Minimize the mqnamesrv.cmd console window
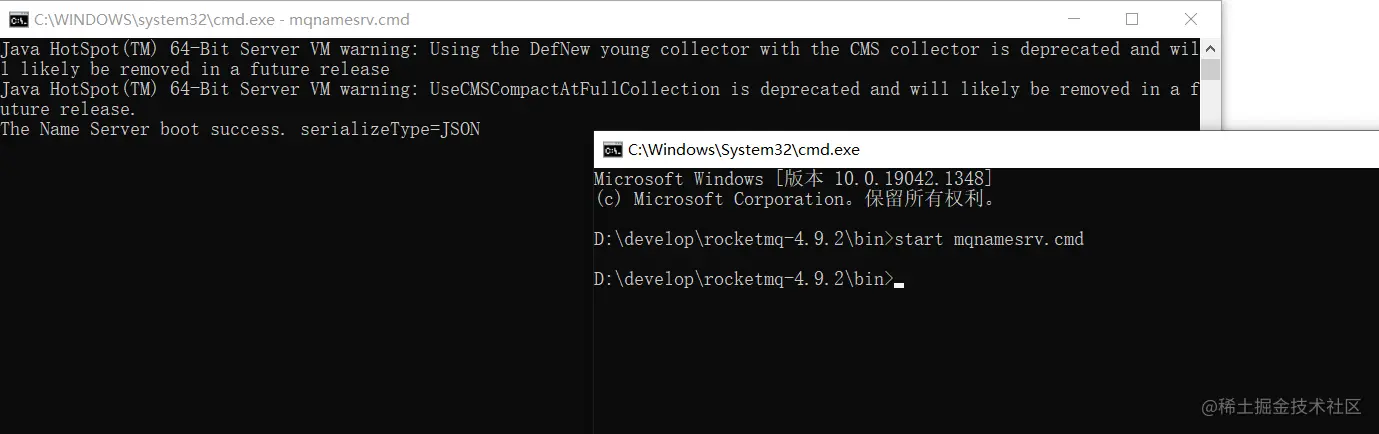The height and width of the screenshot is (434, 1379). pyautogui.click(x=1072, y=19)
